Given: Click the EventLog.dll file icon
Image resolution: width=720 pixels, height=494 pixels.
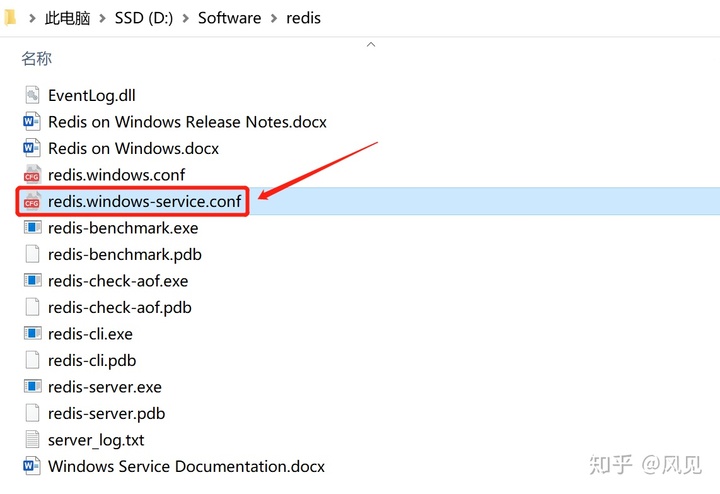Looking at the screenshot, I should coord(32,95).
